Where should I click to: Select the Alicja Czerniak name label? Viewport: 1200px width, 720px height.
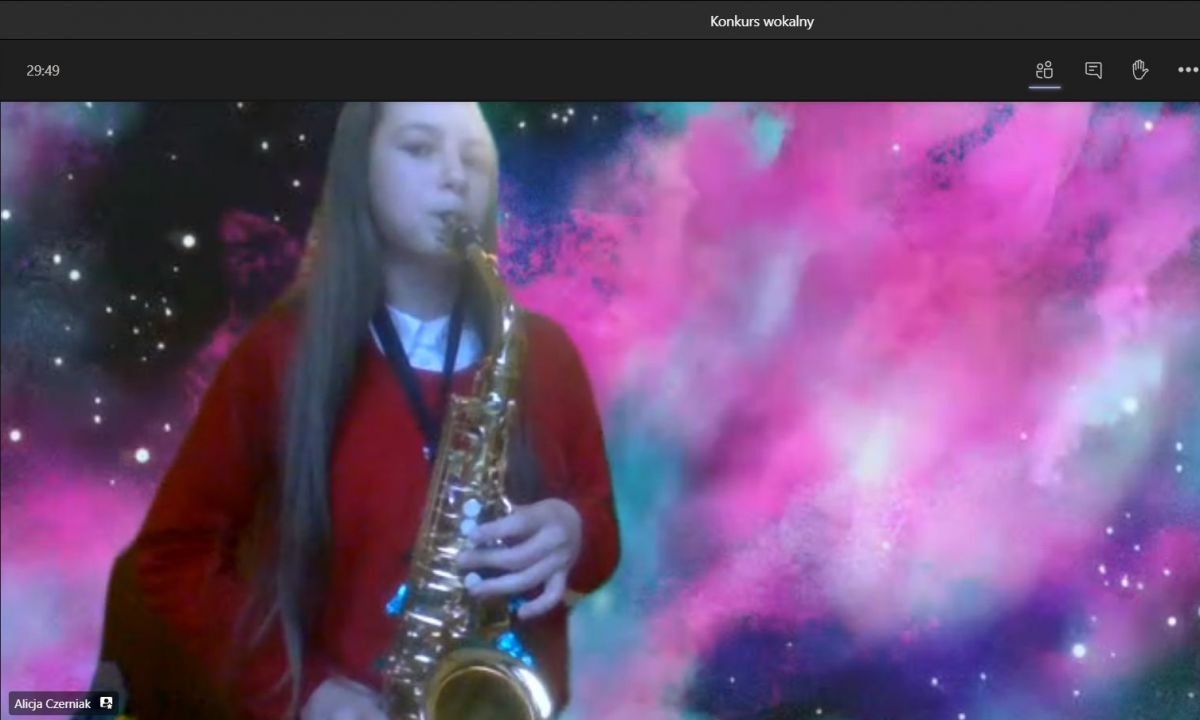click(x=52, y=703)
